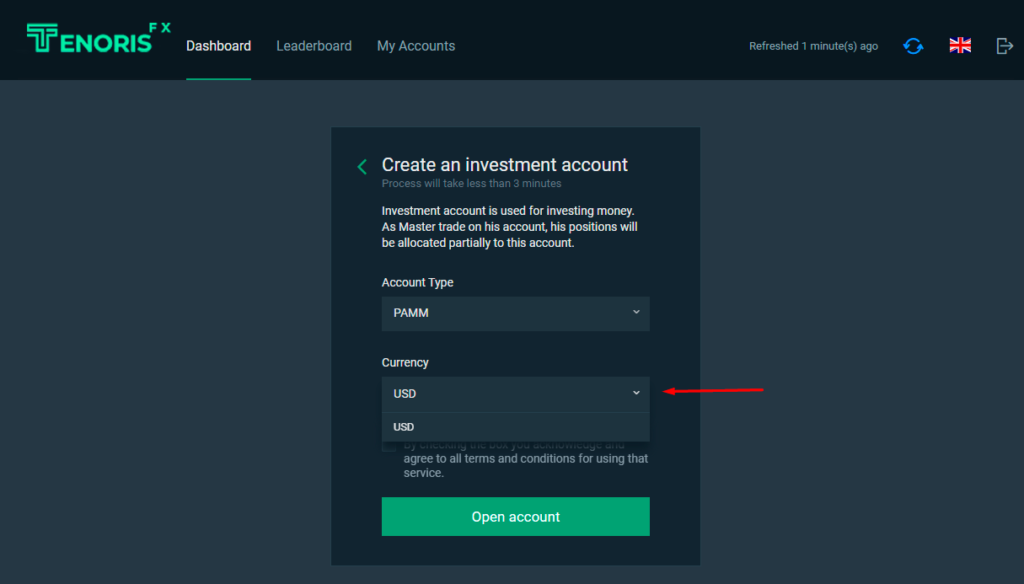Tick the terms acknowledgement checkbox
This screenshot has width=1024, height=584.
(x=389, y=446)
